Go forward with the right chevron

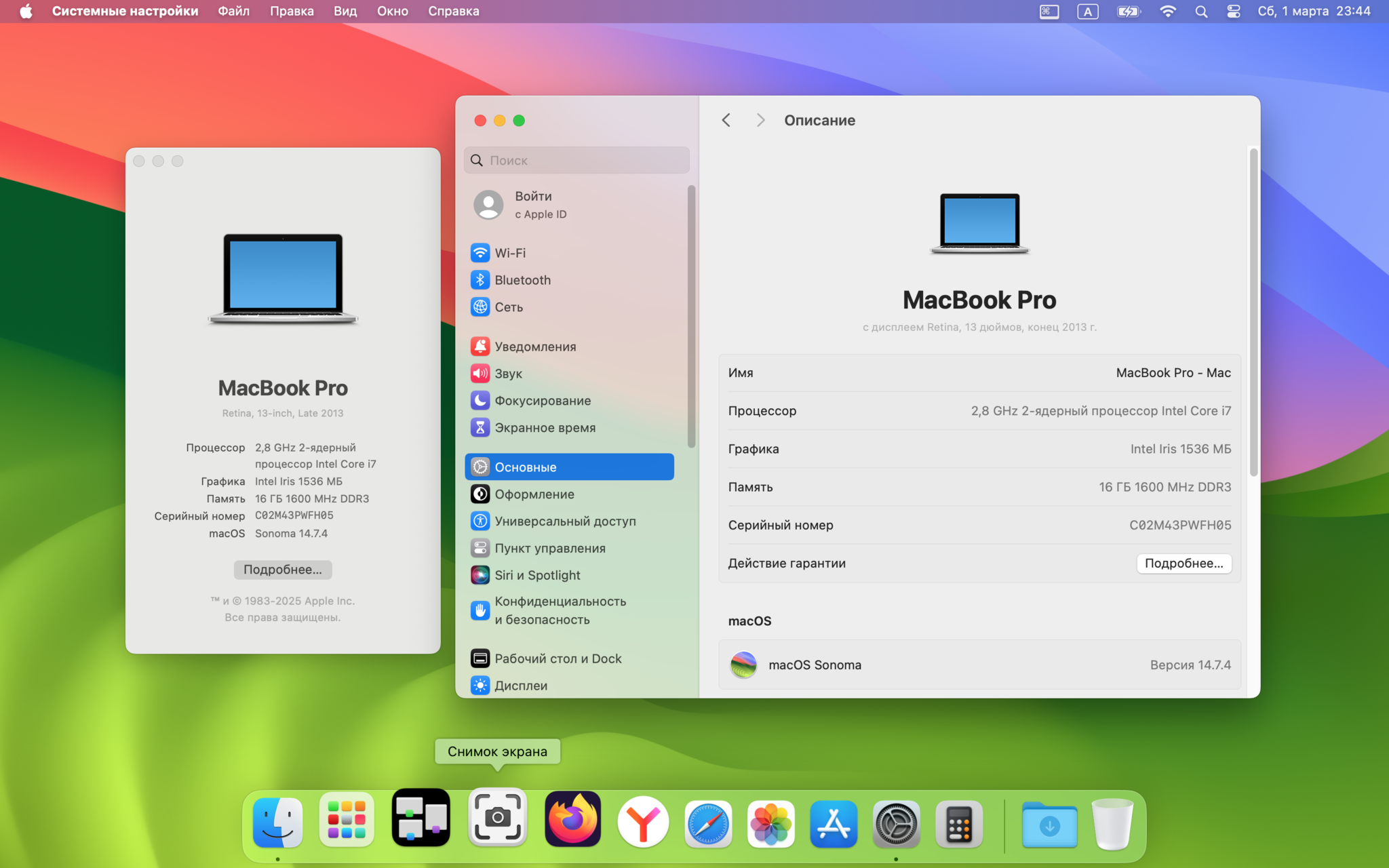[760, 120]
